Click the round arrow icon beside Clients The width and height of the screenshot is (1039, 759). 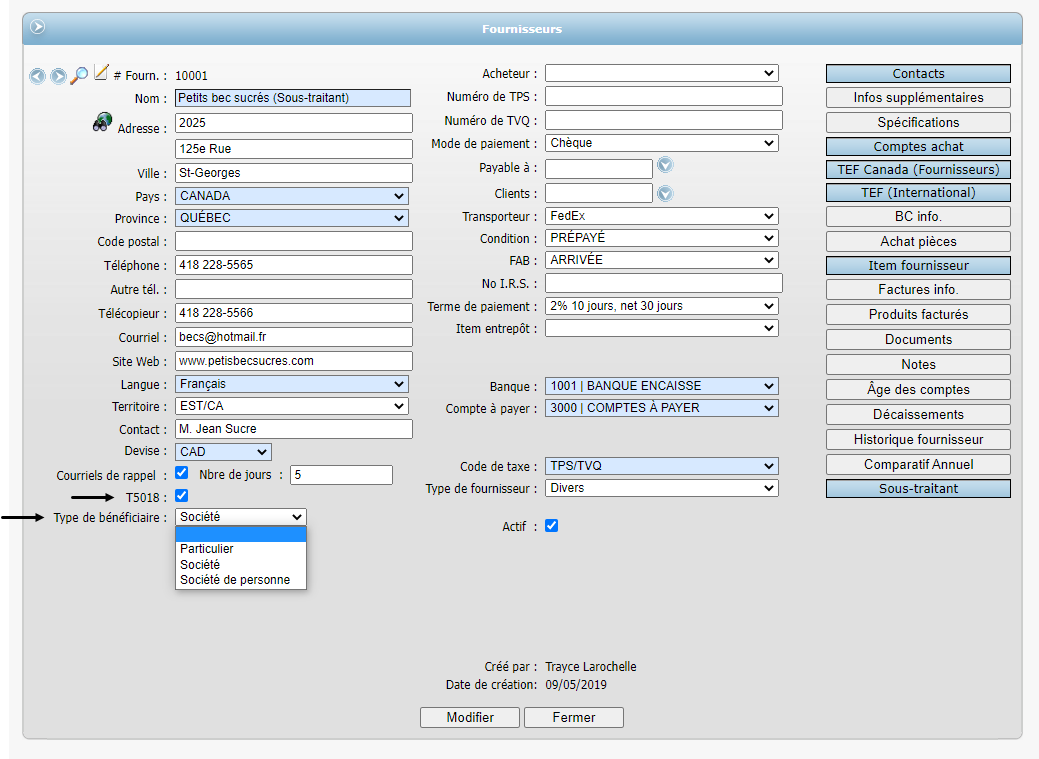tap(665, 193)
